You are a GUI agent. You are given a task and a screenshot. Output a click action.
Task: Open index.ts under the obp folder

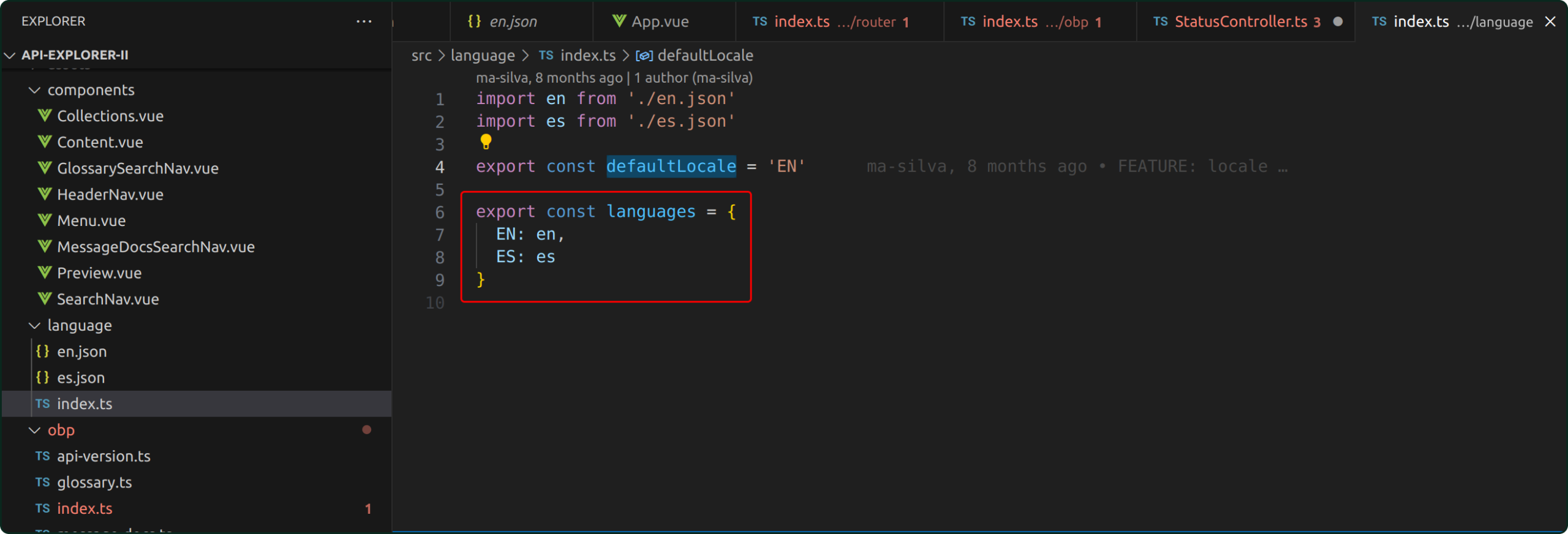click(x=85, y=509)
